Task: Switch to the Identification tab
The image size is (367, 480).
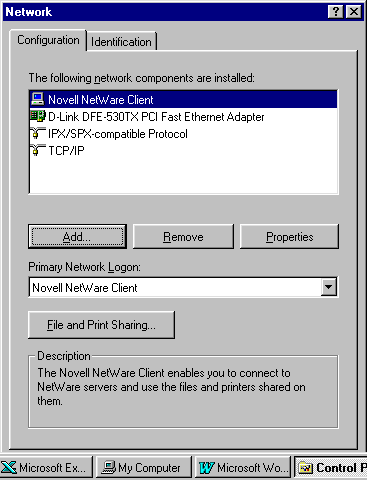Action: (x=121, y=42)
